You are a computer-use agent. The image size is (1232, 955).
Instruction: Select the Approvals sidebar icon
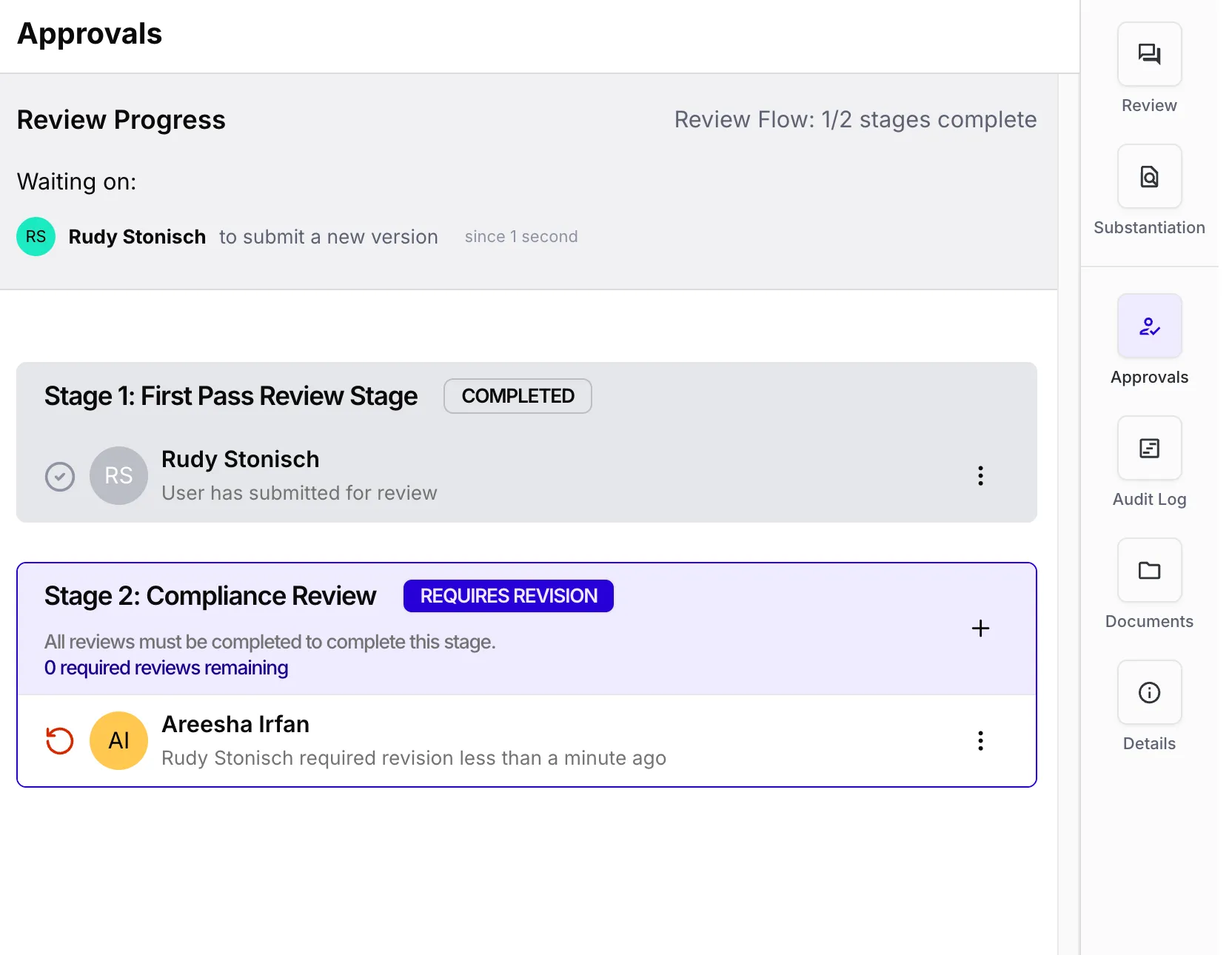[1149, 326]
